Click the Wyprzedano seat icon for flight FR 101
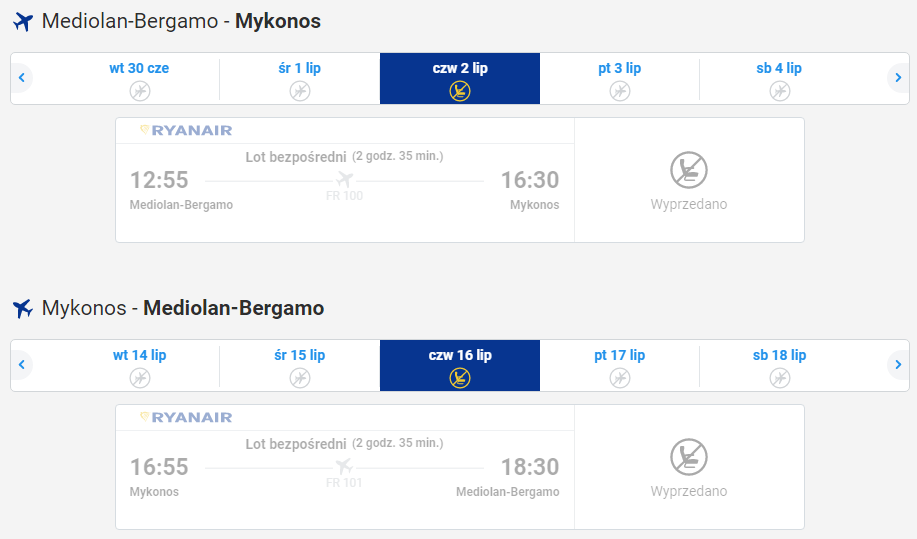 tap(689, 457)
